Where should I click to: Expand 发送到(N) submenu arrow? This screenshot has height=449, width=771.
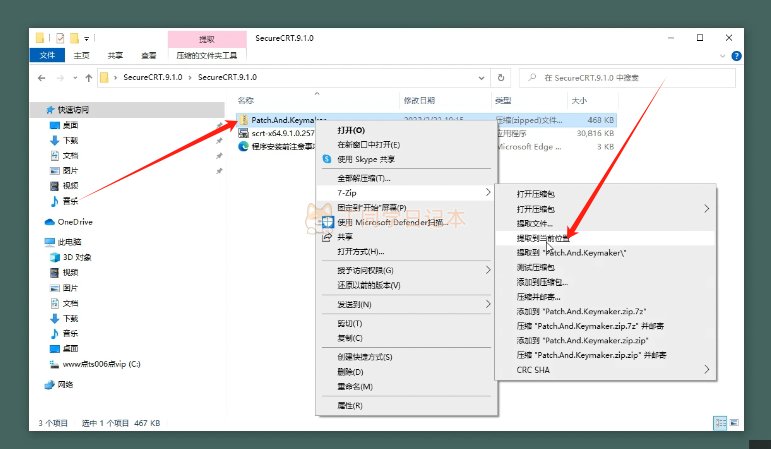pyautogui.click(x=488, y=304)
